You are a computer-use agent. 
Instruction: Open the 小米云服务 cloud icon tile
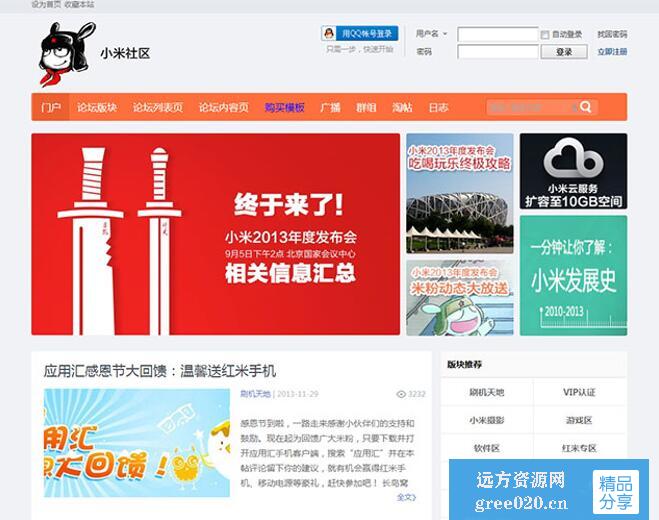point(573,171)
